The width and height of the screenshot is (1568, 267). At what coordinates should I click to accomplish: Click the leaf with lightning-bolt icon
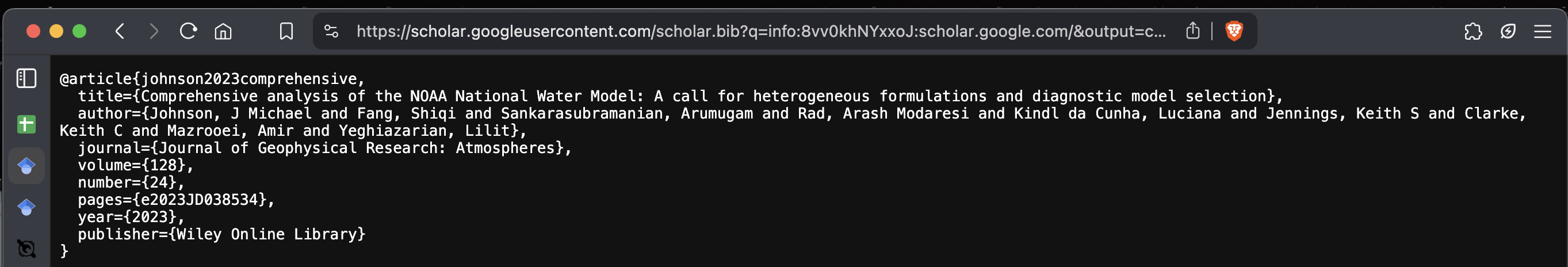[1508, 31]
